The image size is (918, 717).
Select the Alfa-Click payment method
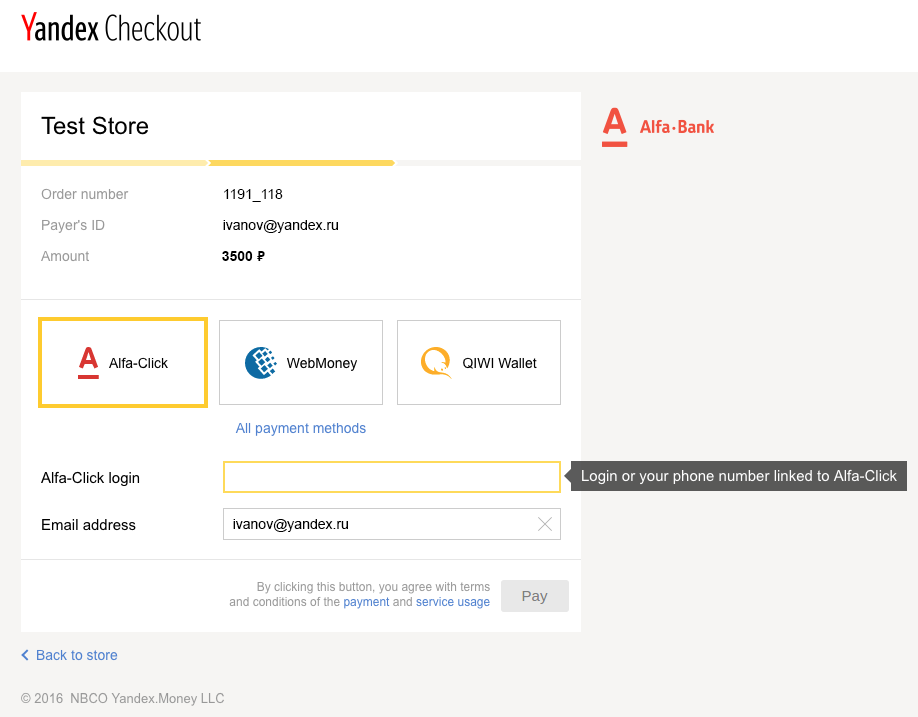tap(123, 362)
